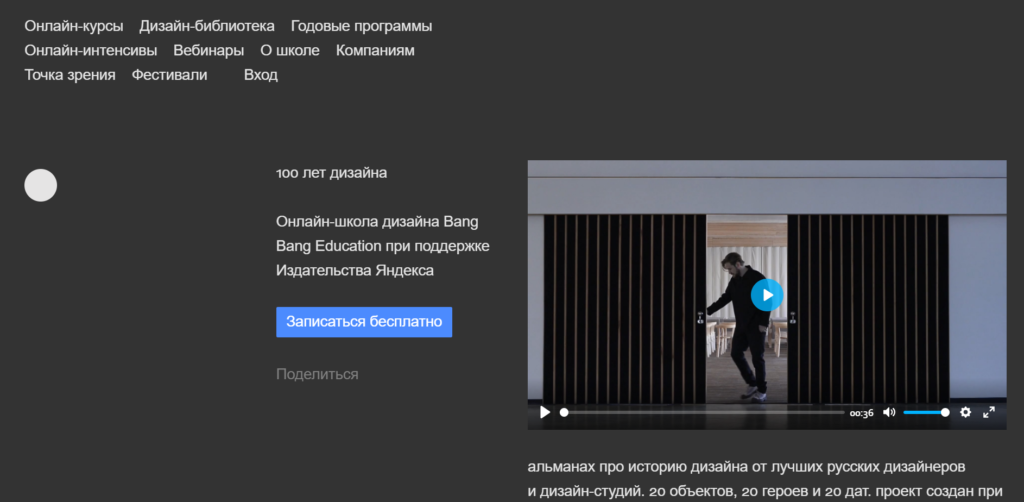Go to Годовые программы
Viewport: 1024px width, 502px height.
point(361,27)
